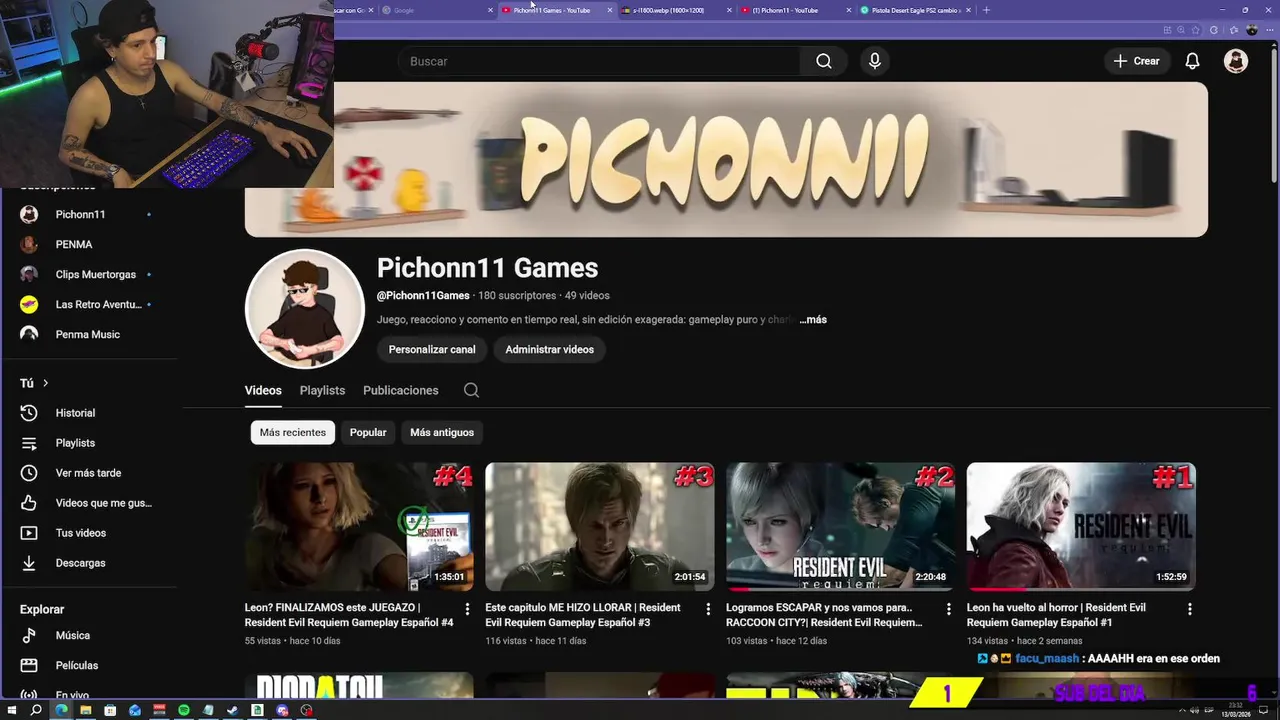The width and height of the screenshot is (1280, 720).
Task: Open Resident Evil Requiem #4 thumbnail
Action: pyautogui.click(x=359, y=526)
